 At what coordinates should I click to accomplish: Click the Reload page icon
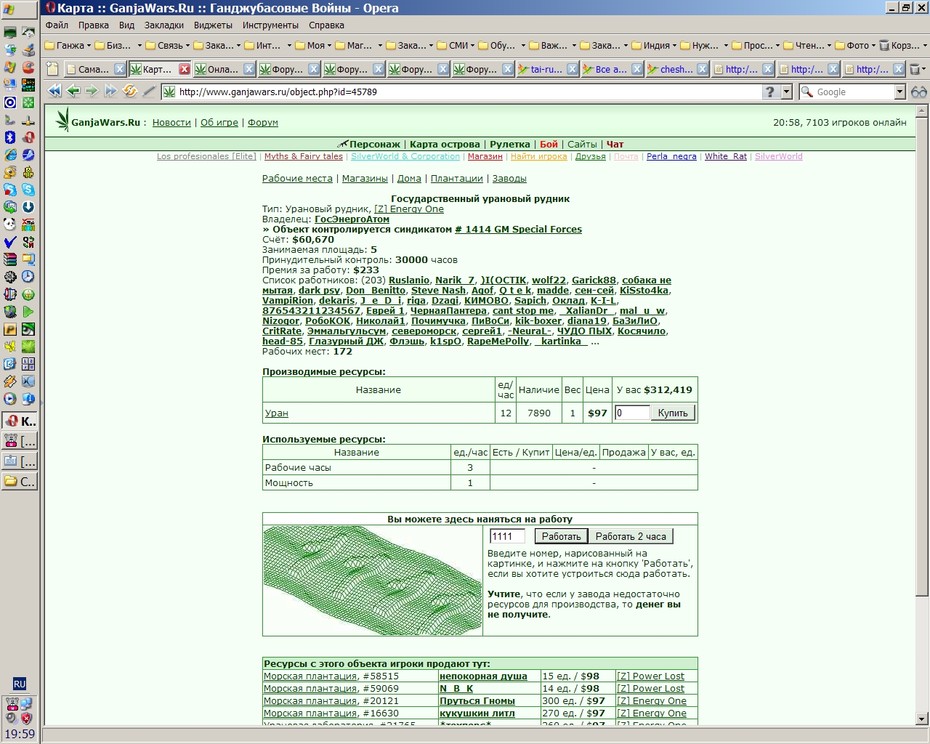130,91
